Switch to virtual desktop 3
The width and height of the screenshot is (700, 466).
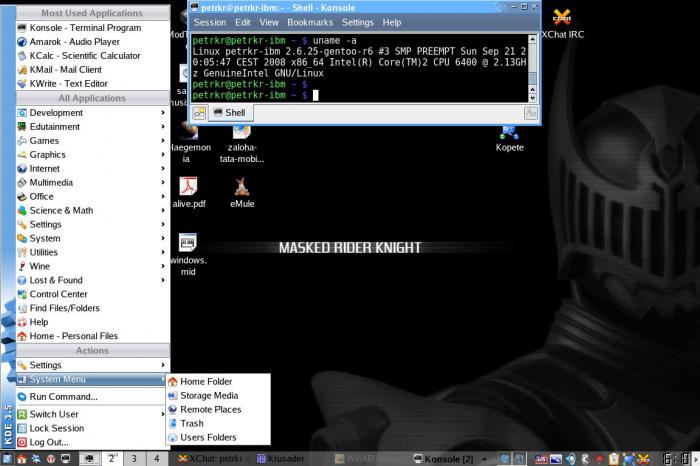(134, 458)
